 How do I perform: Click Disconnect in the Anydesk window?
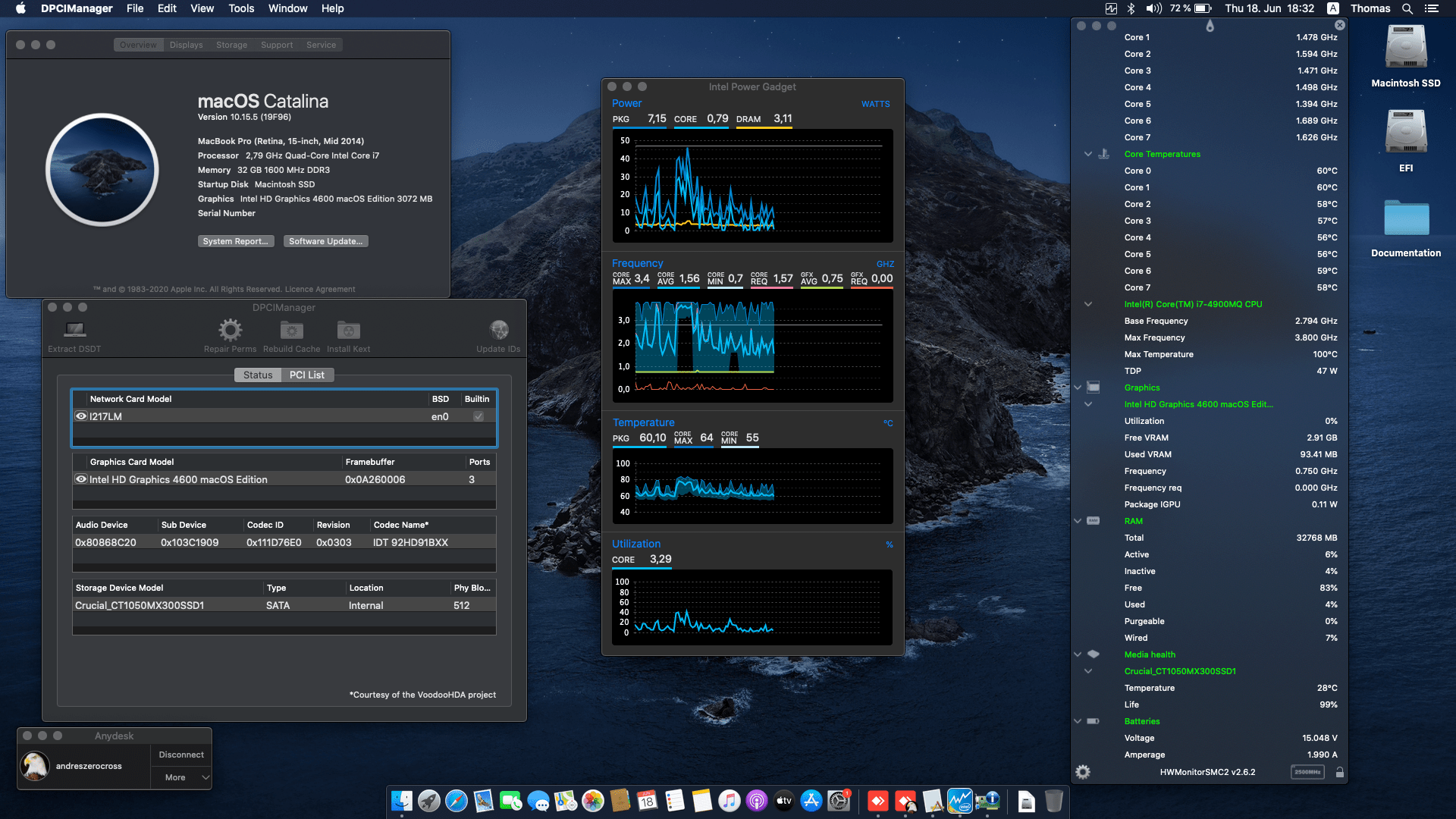pyautogui.click(x=181, y=755)
